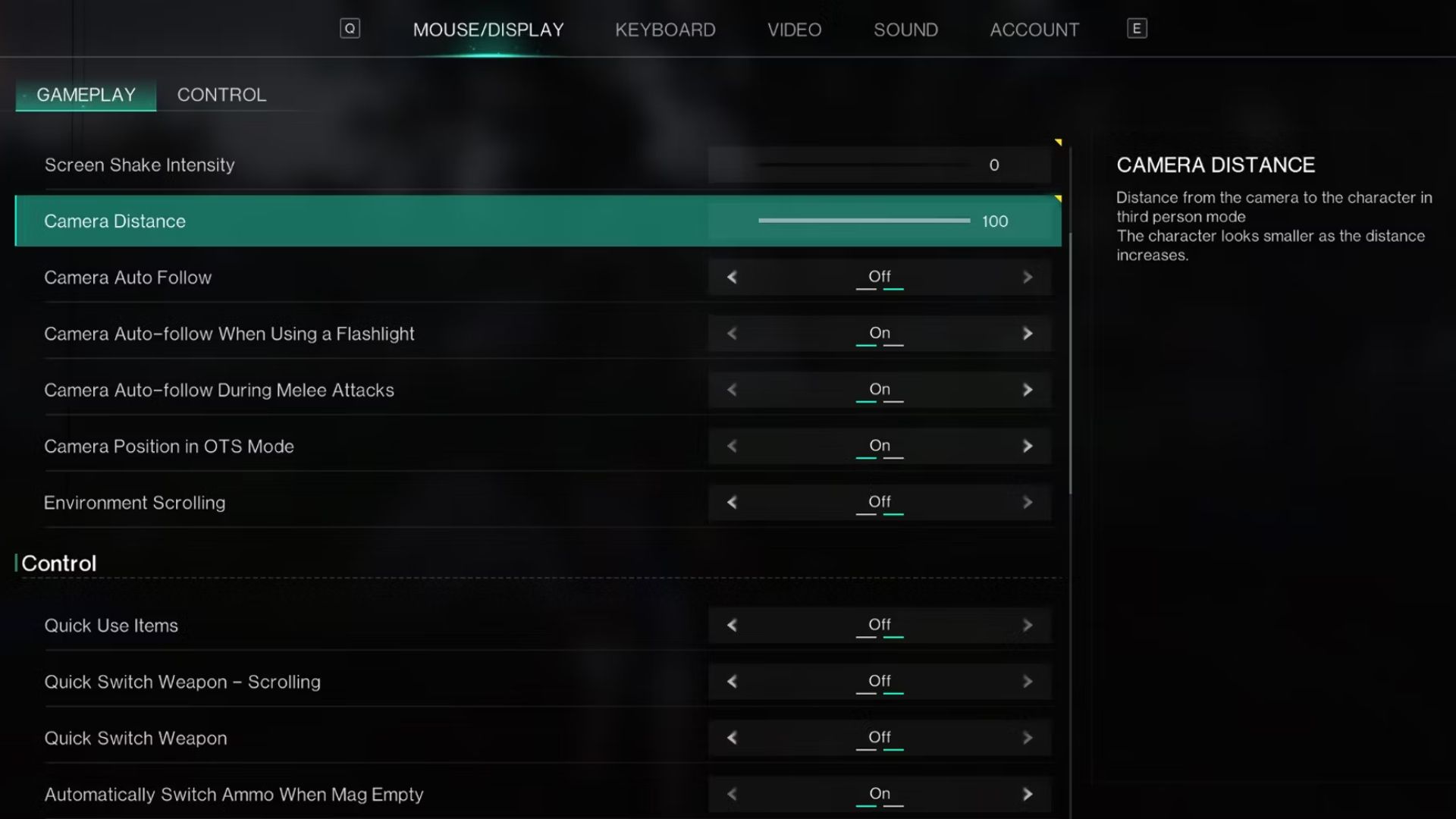This screenshot has height=819, width=1456.
Task: Click left arrow on Camera Auto Follow
Action: coord(731,277)
